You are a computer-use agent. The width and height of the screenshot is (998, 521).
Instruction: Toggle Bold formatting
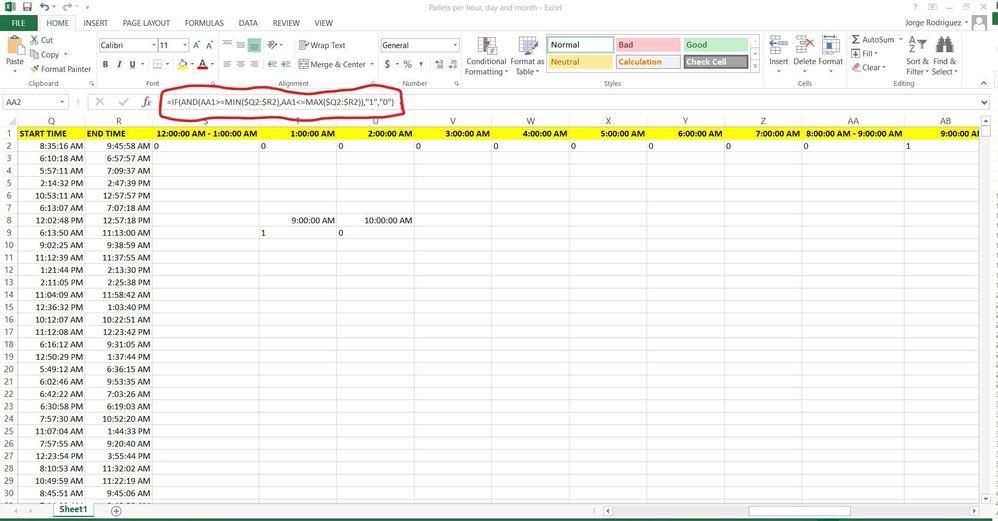pos(105,64)
